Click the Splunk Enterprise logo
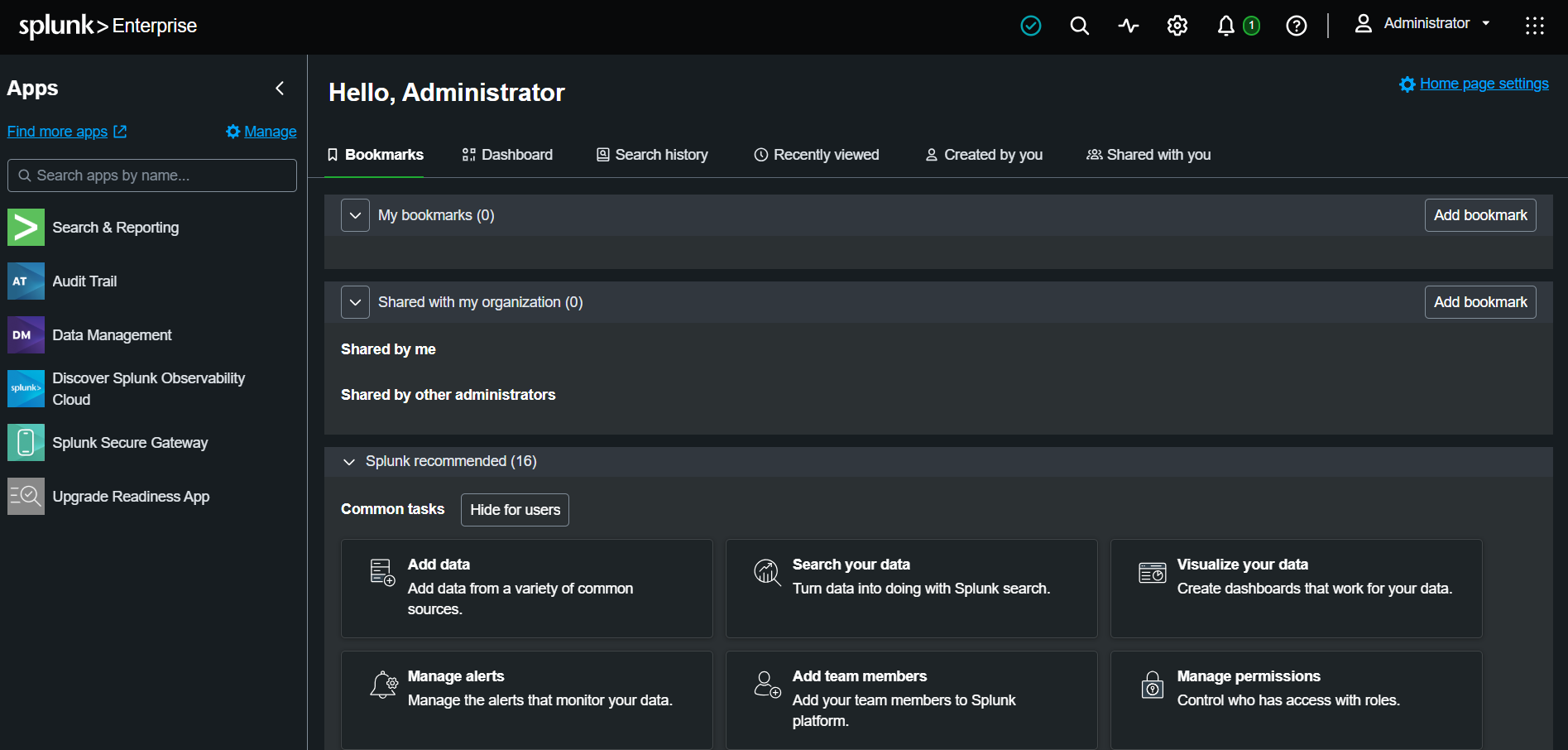 click(108, 26)
